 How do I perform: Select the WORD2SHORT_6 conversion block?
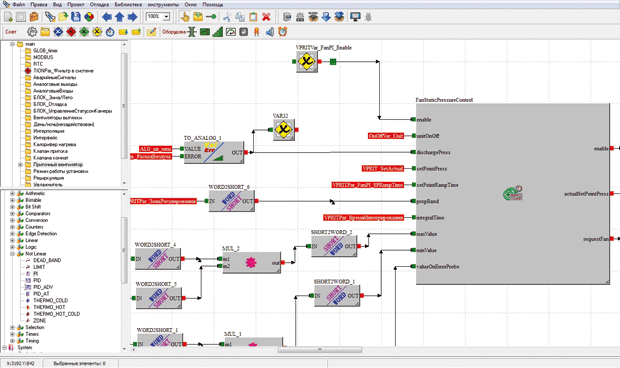(232, 201)
